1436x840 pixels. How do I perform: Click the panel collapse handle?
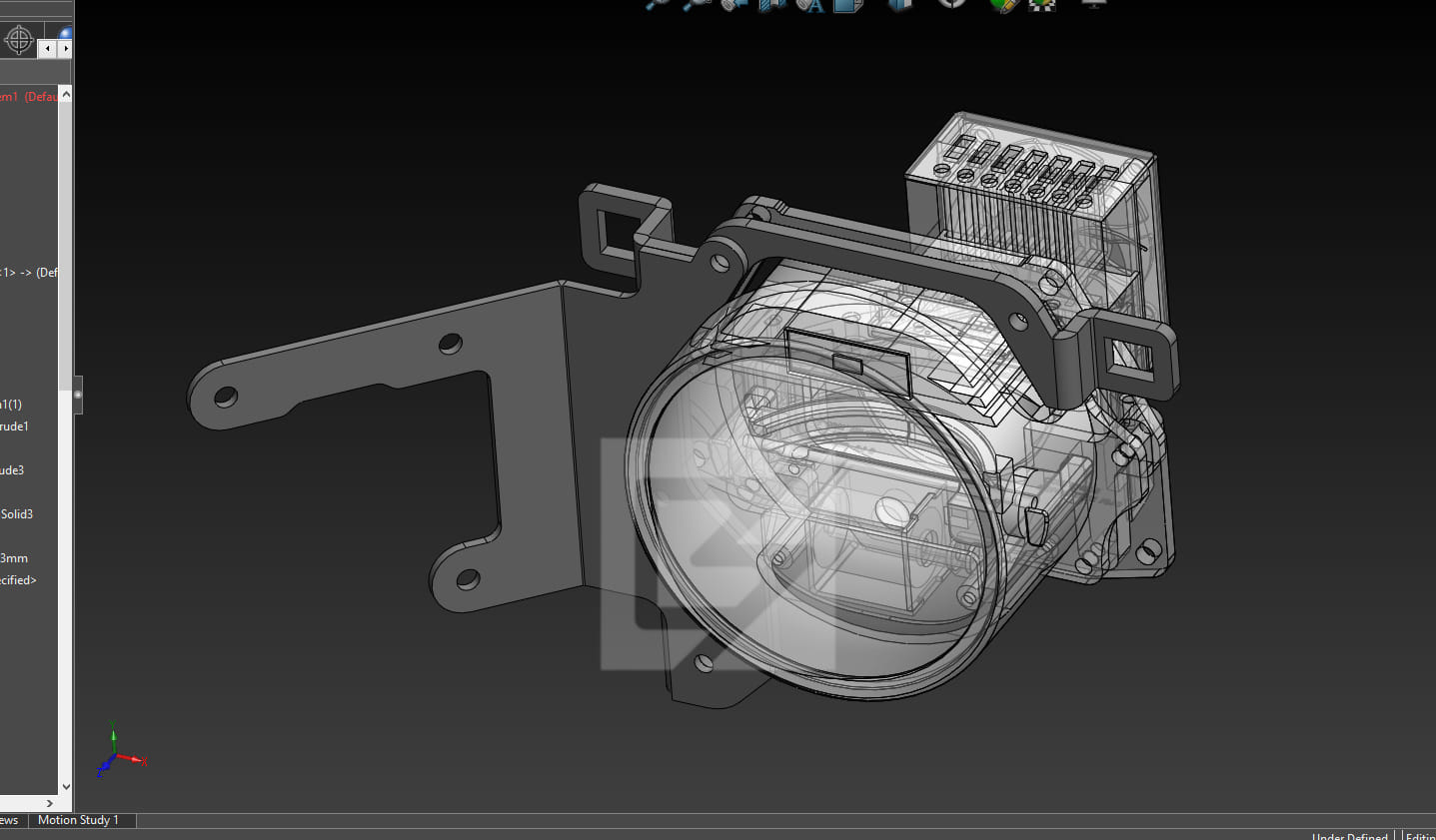pyautogui.click(x=78, y=395)
